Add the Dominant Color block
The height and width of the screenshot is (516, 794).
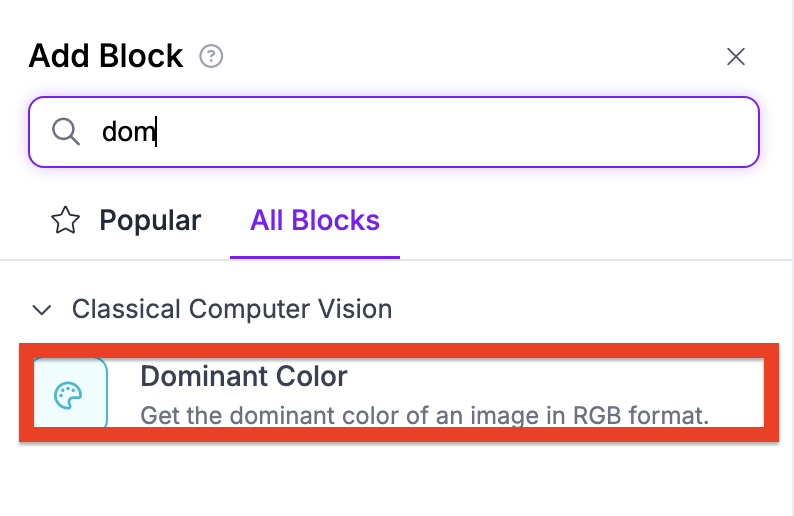(x=399, y=393)
